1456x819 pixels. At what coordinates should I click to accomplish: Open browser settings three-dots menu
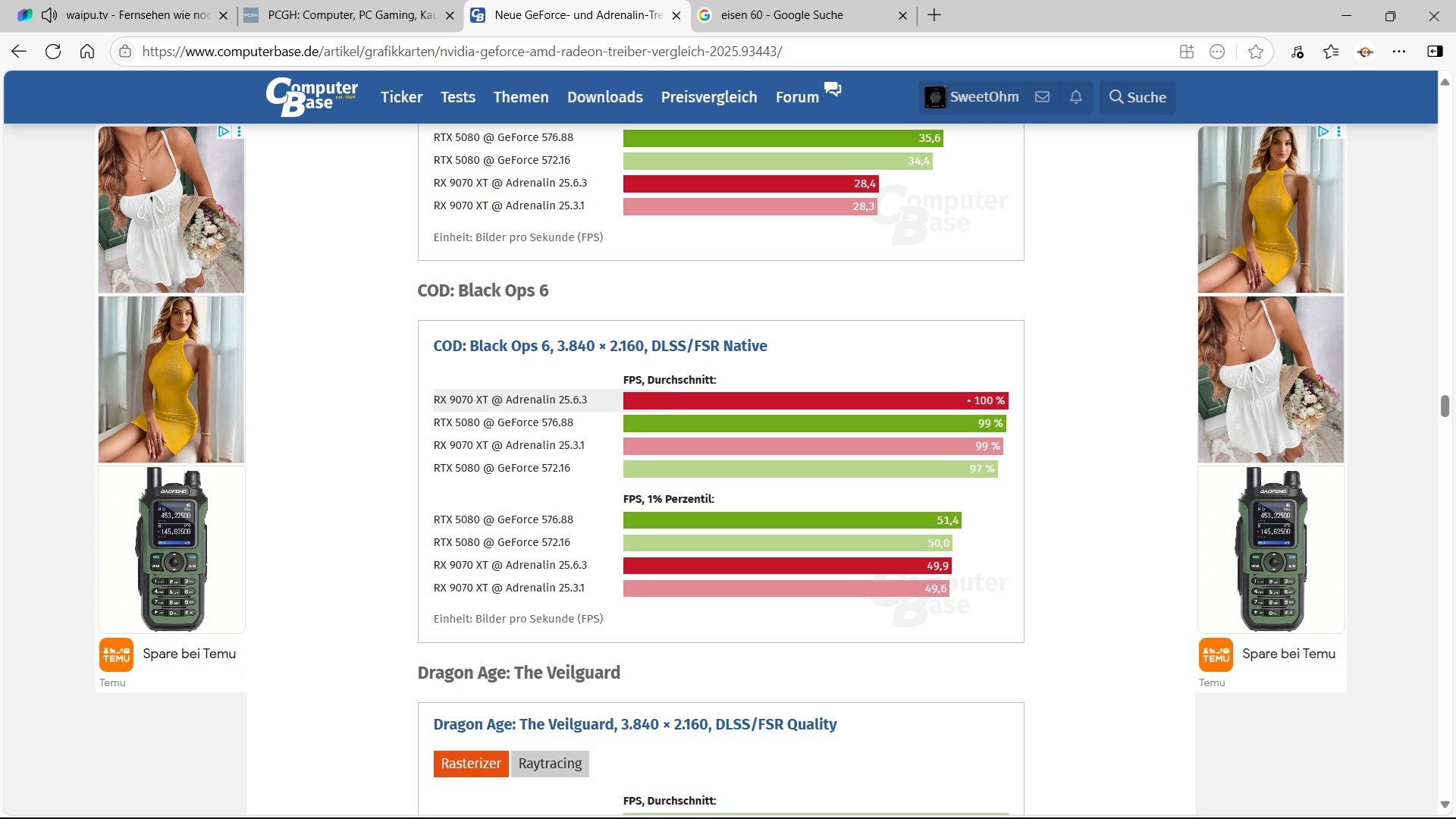click(x=1398, y=52)
